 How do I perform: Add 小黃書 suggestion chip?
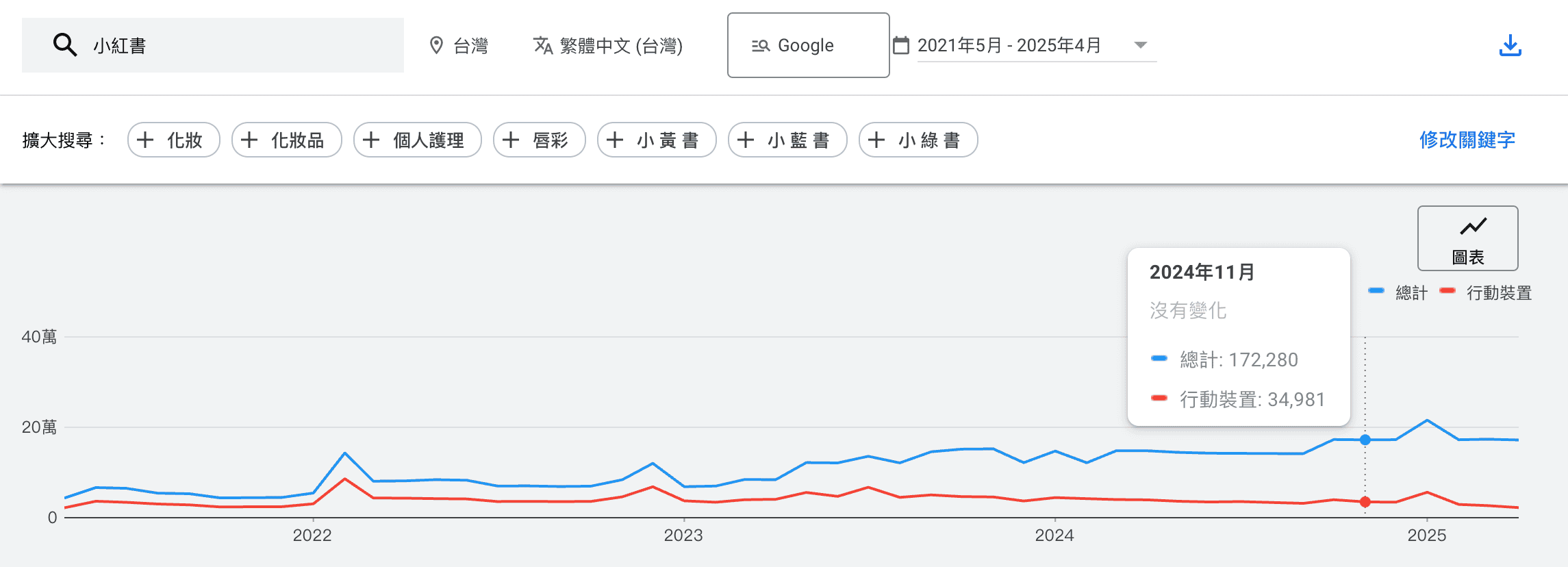pyautogui.click(x=657, y=140)
